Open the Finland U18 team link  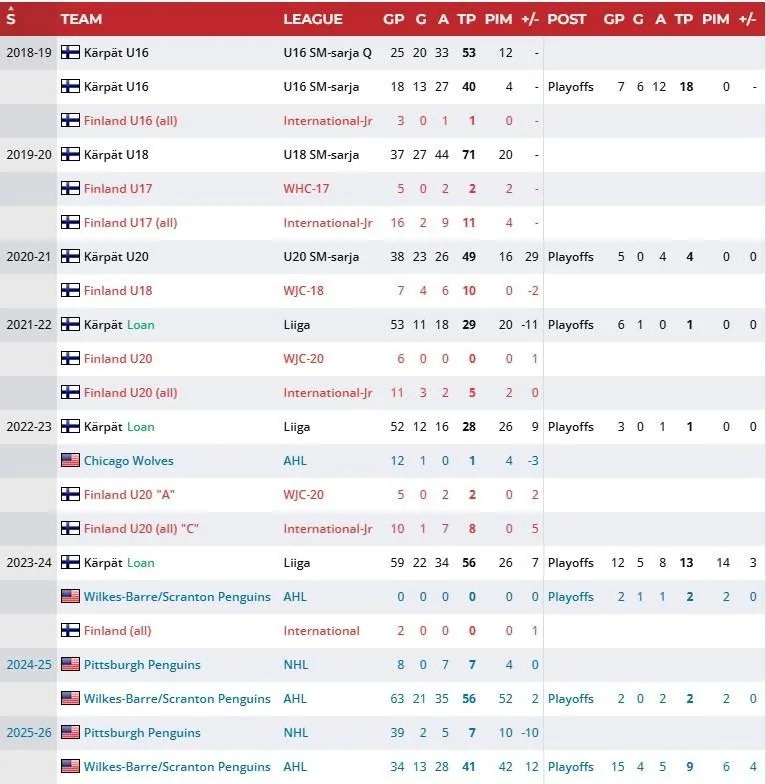(118, 290)
